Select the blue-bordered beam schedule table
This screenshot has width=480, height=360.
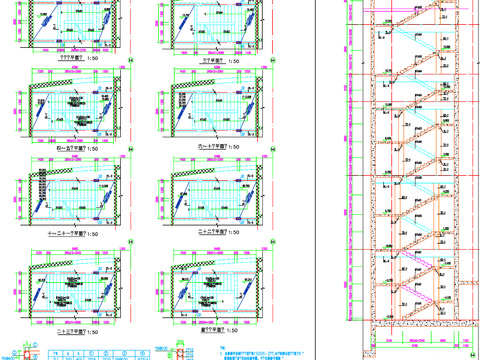point(98,355)
